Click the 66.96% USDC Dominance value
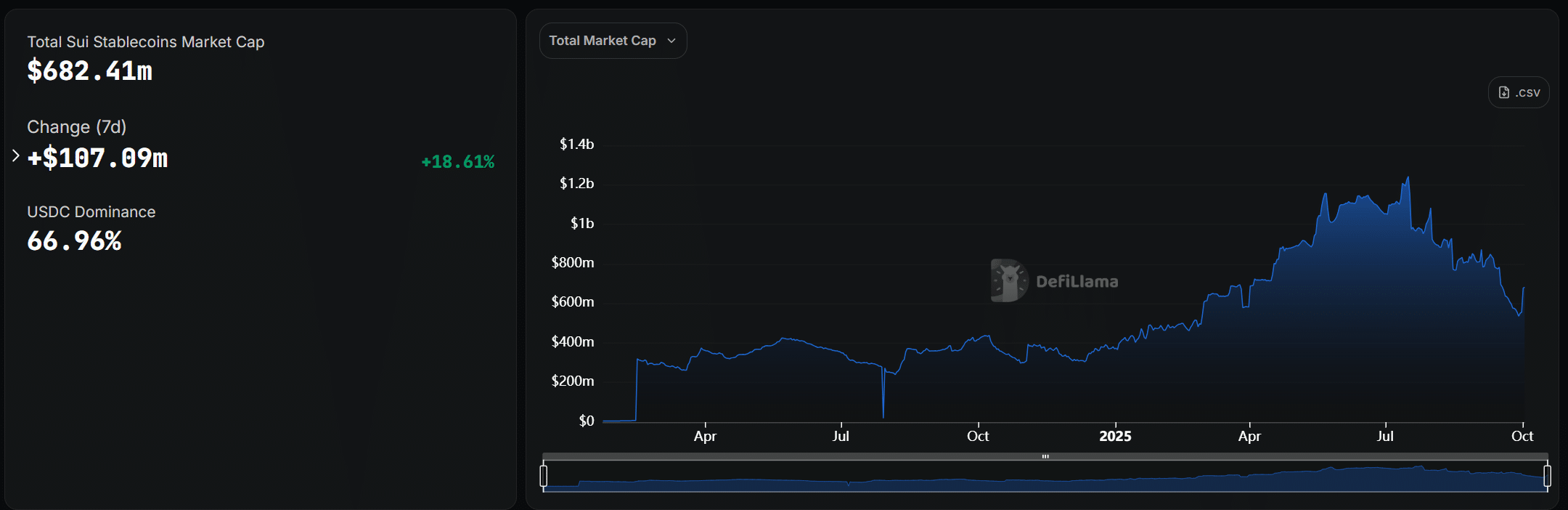This screenshot has height=510, width=1568. (x=74, y=241)
